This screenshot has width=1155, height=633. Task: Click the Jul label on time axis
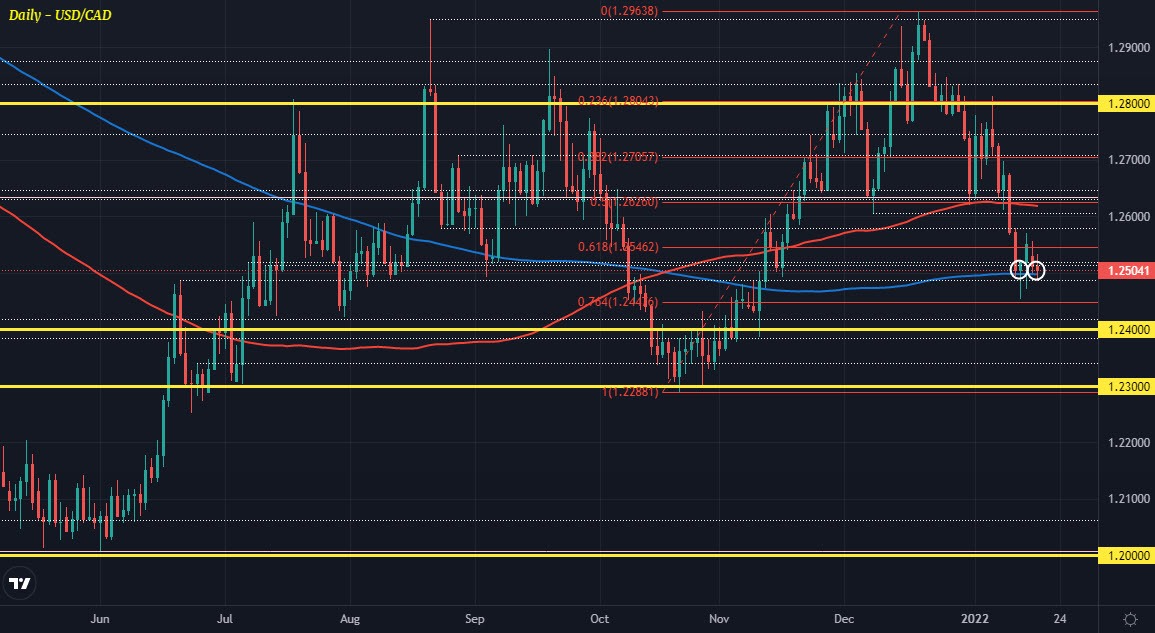tap(226, 618)
